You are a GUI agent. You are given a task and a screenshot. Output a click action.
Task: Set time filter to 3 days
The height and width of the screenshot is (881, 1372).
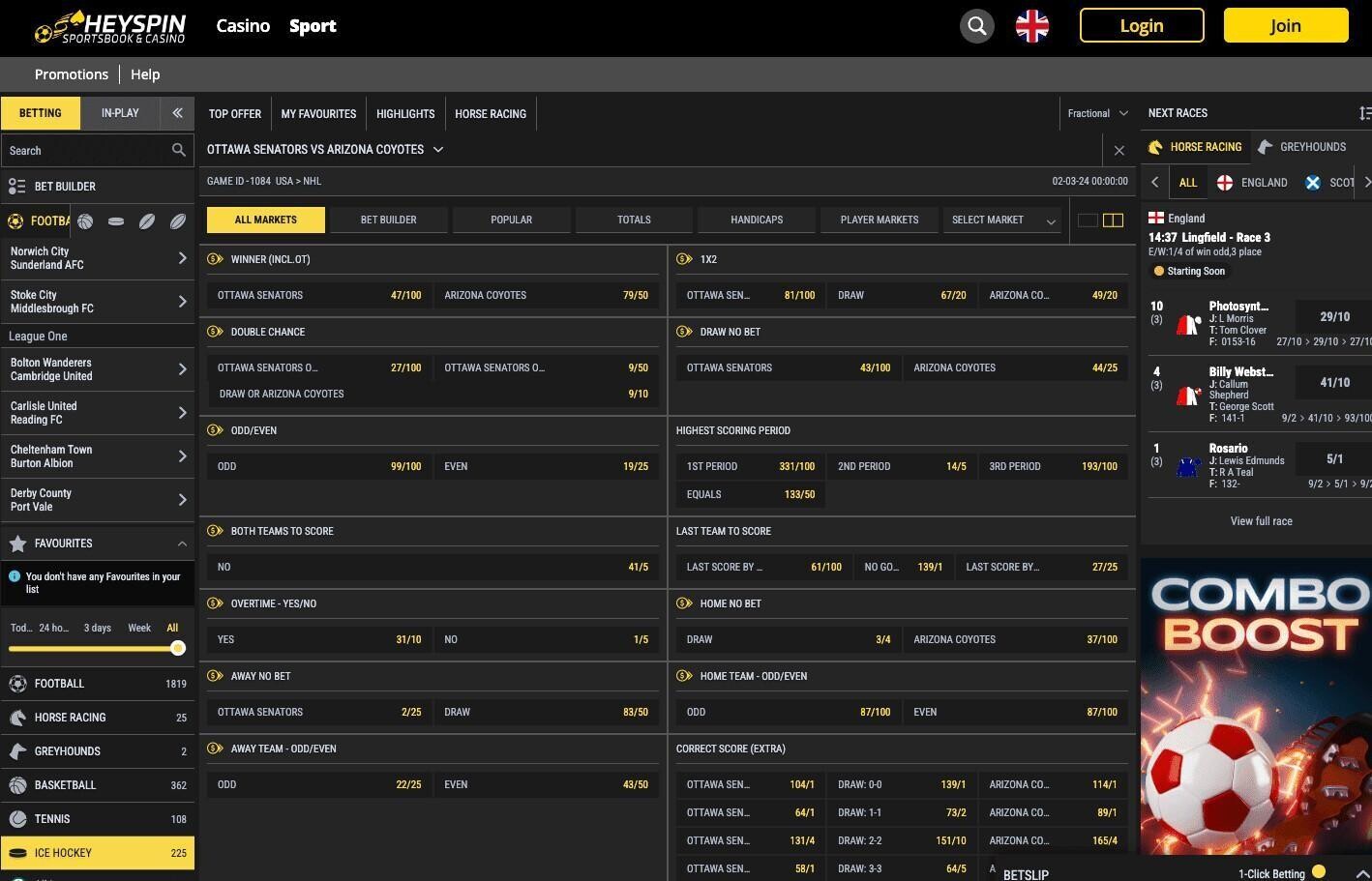point(98,629)
